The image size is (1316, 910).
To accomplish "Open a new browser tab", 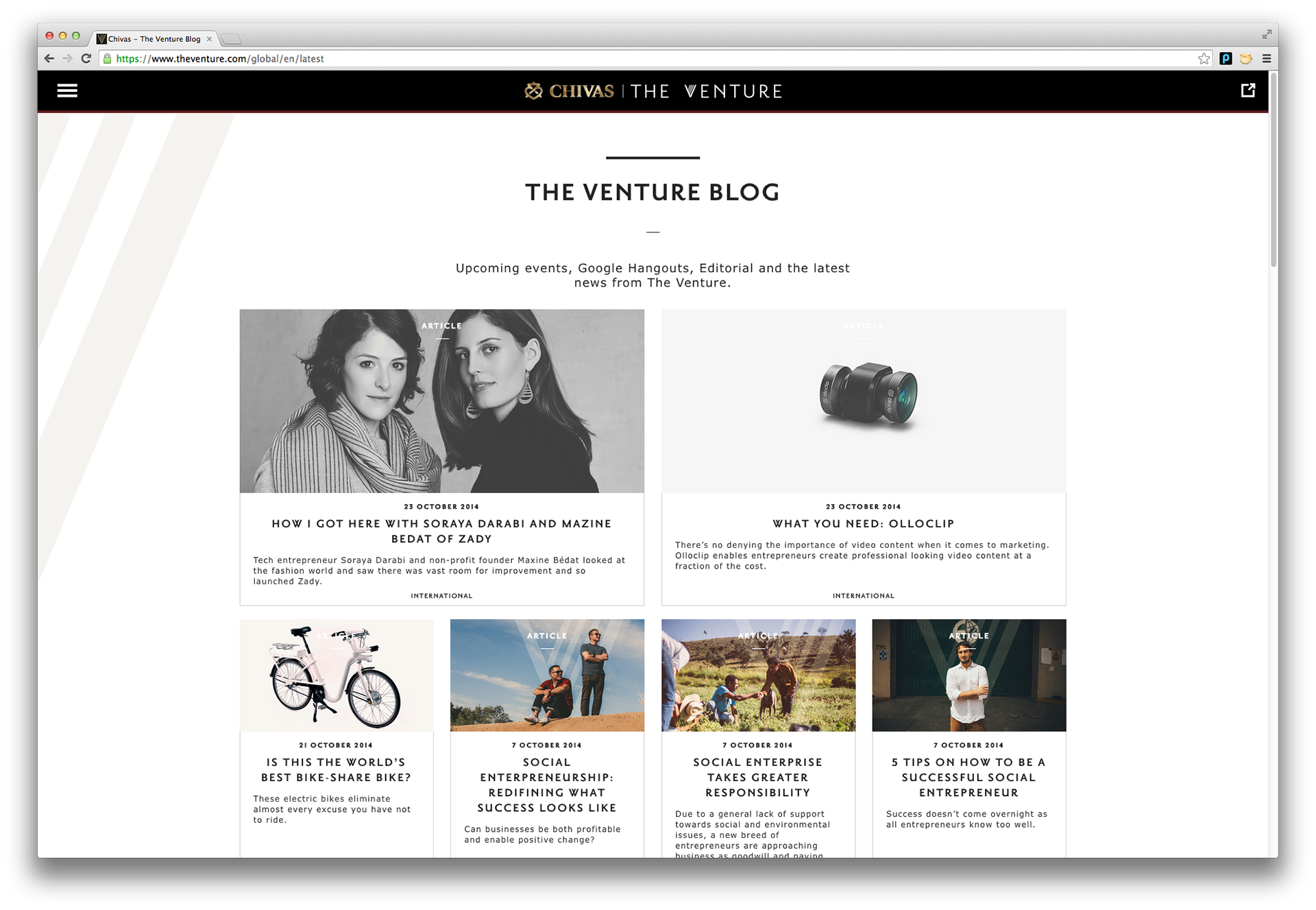I will click(x=232, y=39).
